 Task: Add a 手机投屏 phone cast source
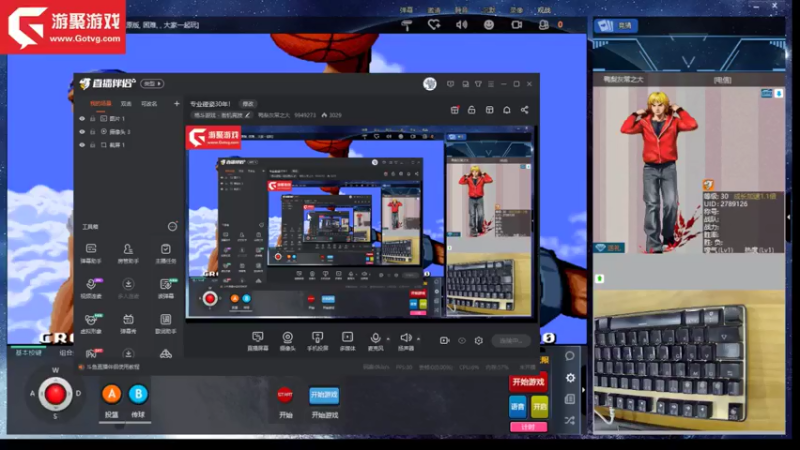[317, 341]
